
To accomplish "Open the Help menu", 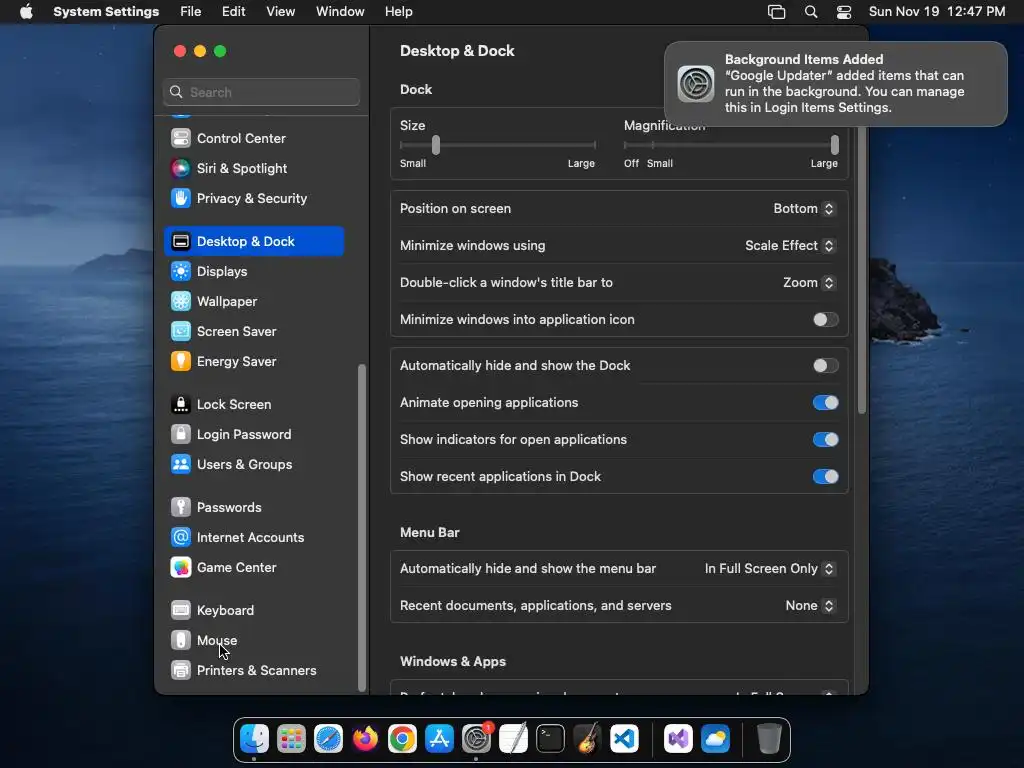I will click(x=398, y=12).
